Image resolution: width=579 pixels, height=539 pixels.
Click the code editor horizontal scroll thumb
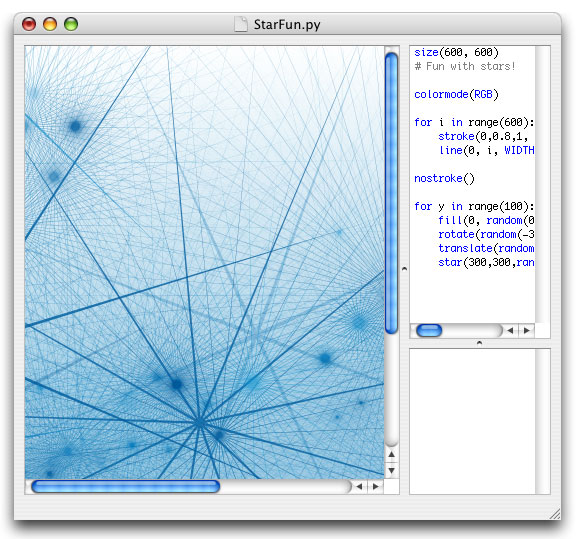point(429,330)
